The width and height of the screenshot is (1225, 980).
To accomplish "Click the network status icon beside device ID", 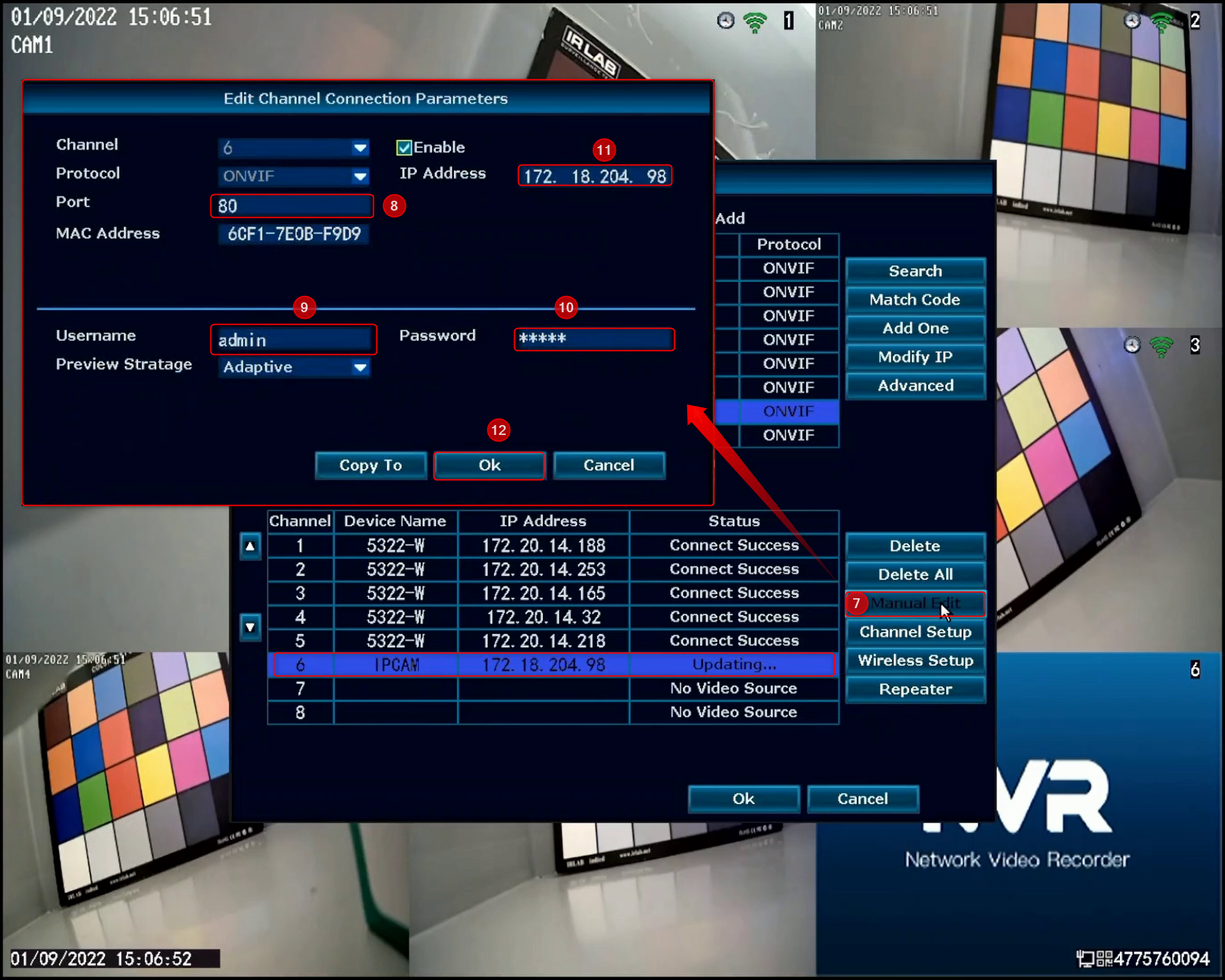I will [x=1086, y=959].
